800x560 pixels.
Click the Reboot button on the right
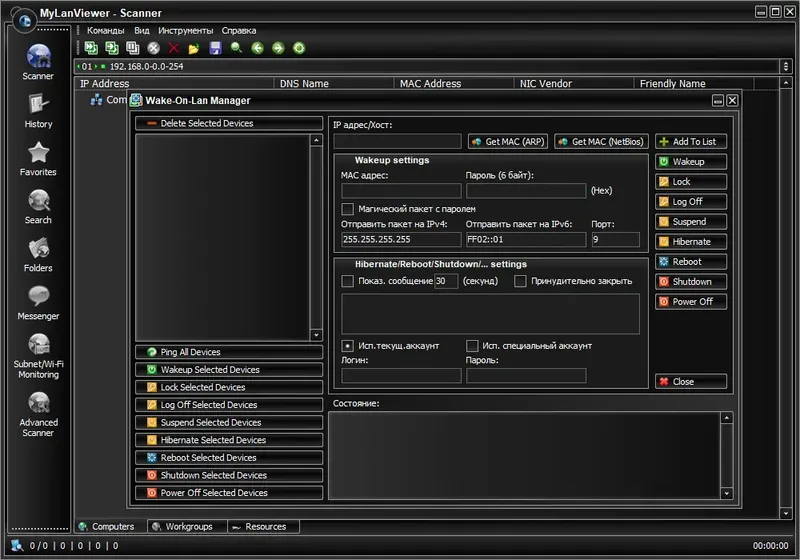tap(691, 262)
